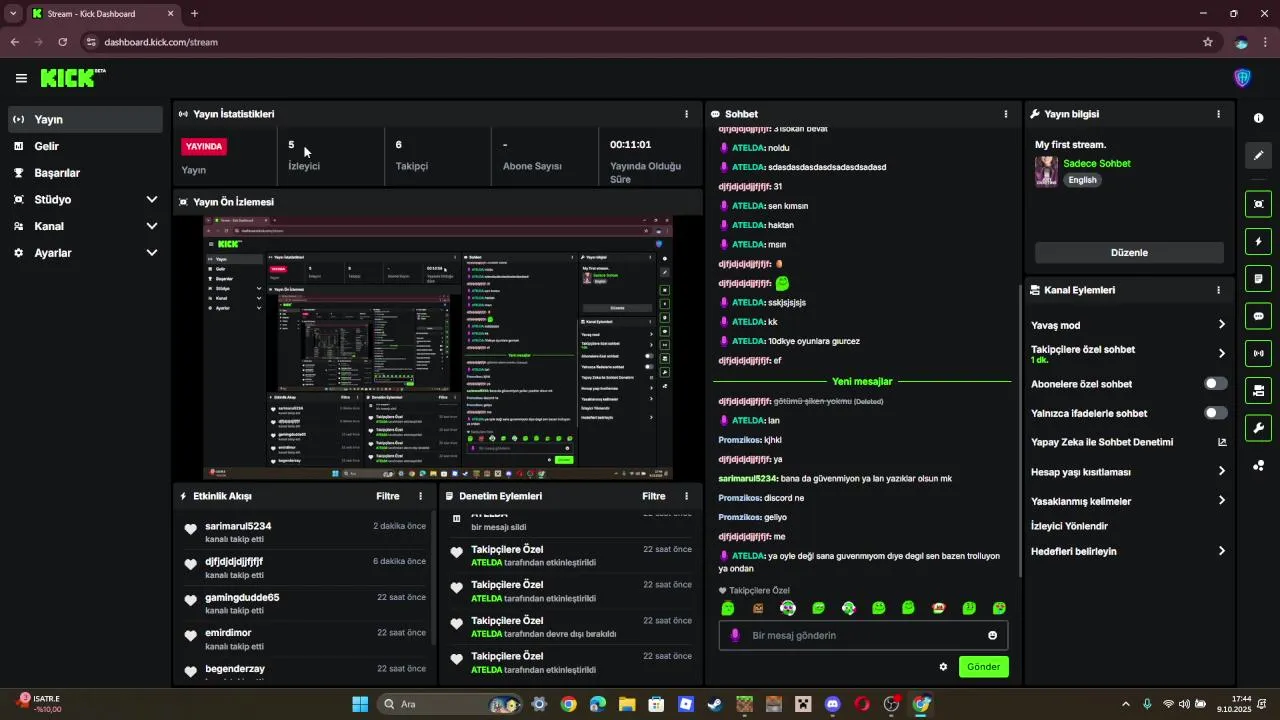Viewport: 1280px width, 720px height.
Task: Click the broadcast signal icon in the right rail
Action: point(1258,353)
